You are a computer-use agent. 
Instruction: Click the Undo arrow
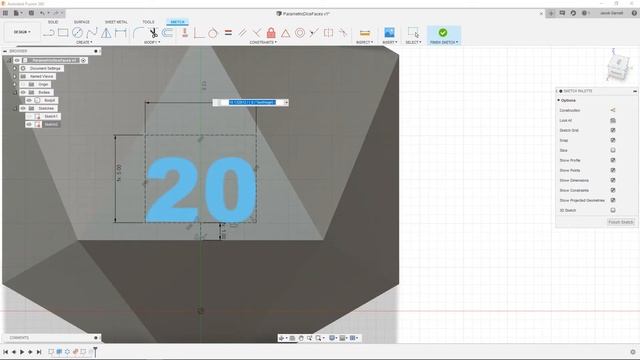(42, 13)
